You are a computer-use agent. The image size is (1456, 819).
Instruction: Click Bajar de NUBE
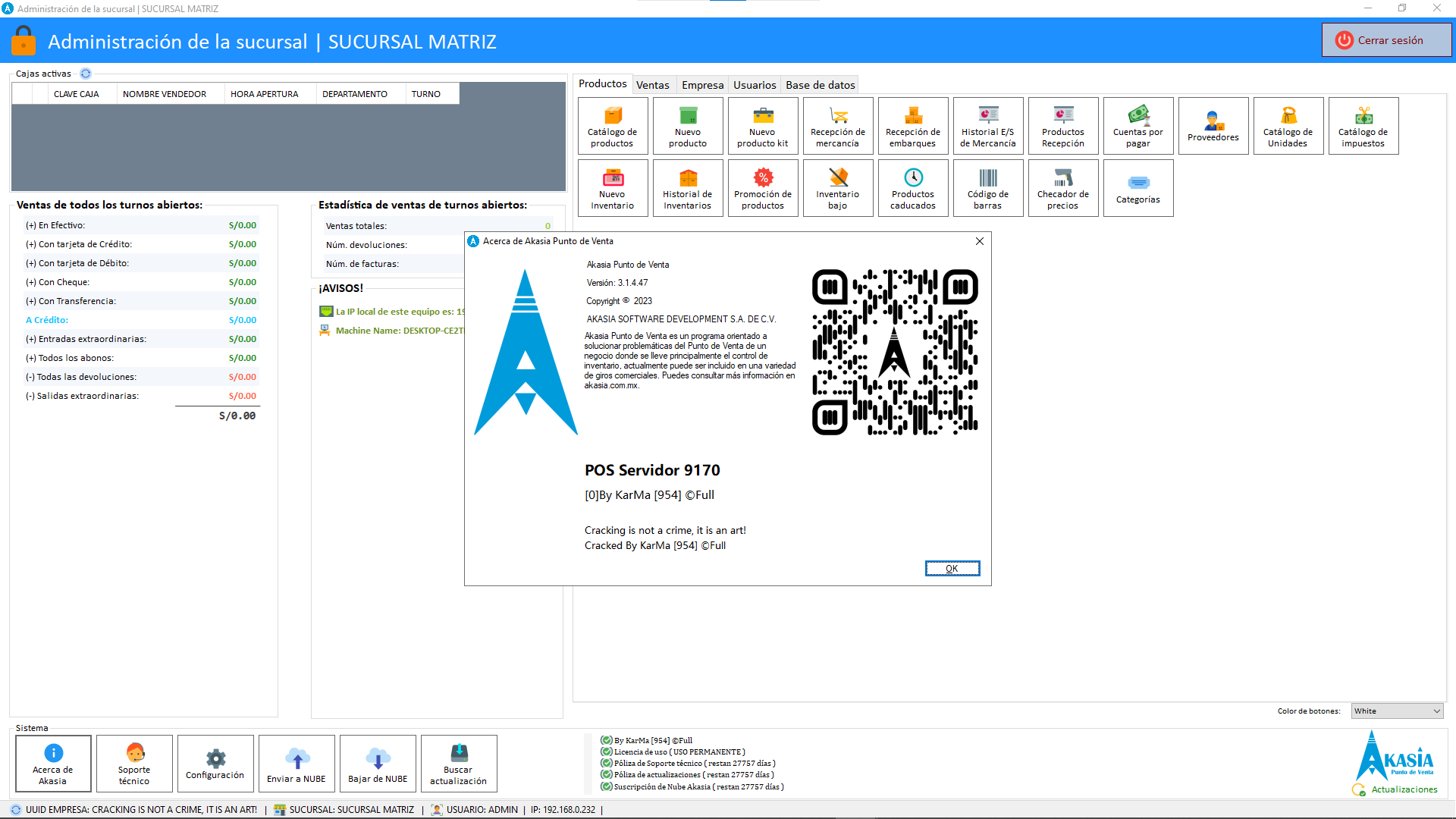(x=378, y=764)
